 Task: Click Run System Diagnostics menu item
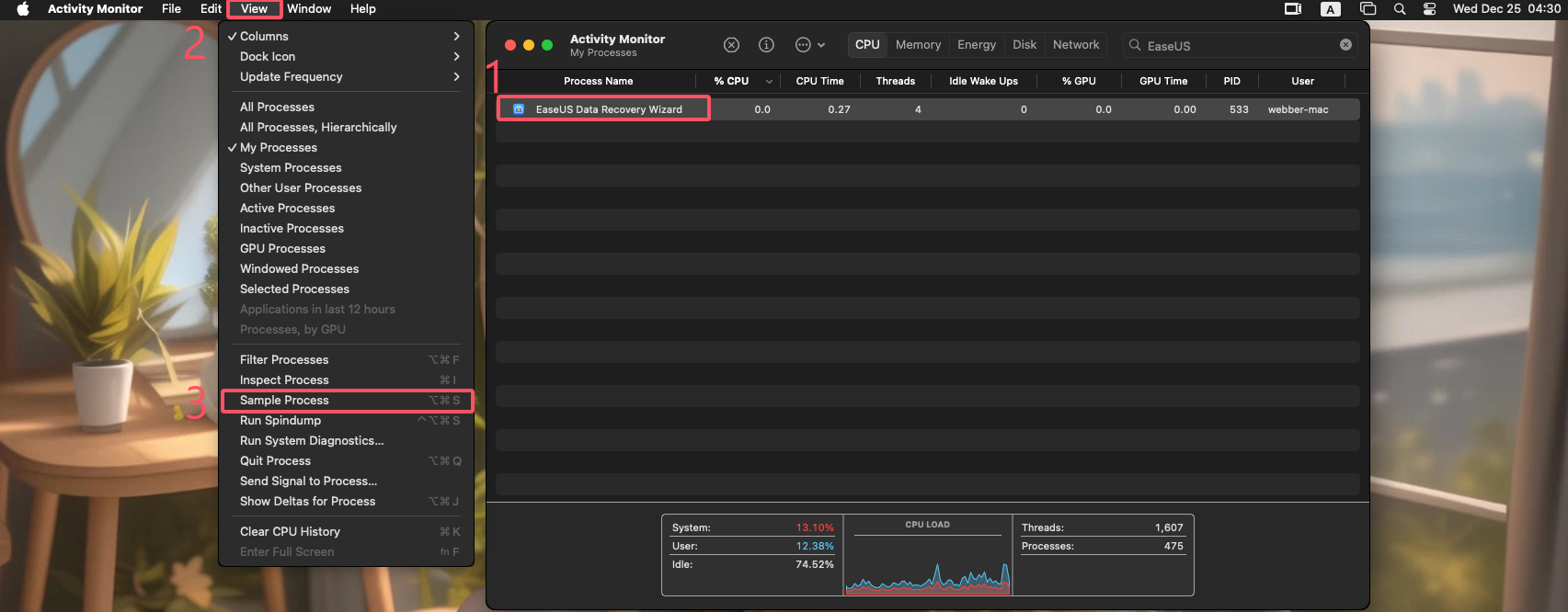[x=346, y=440]
